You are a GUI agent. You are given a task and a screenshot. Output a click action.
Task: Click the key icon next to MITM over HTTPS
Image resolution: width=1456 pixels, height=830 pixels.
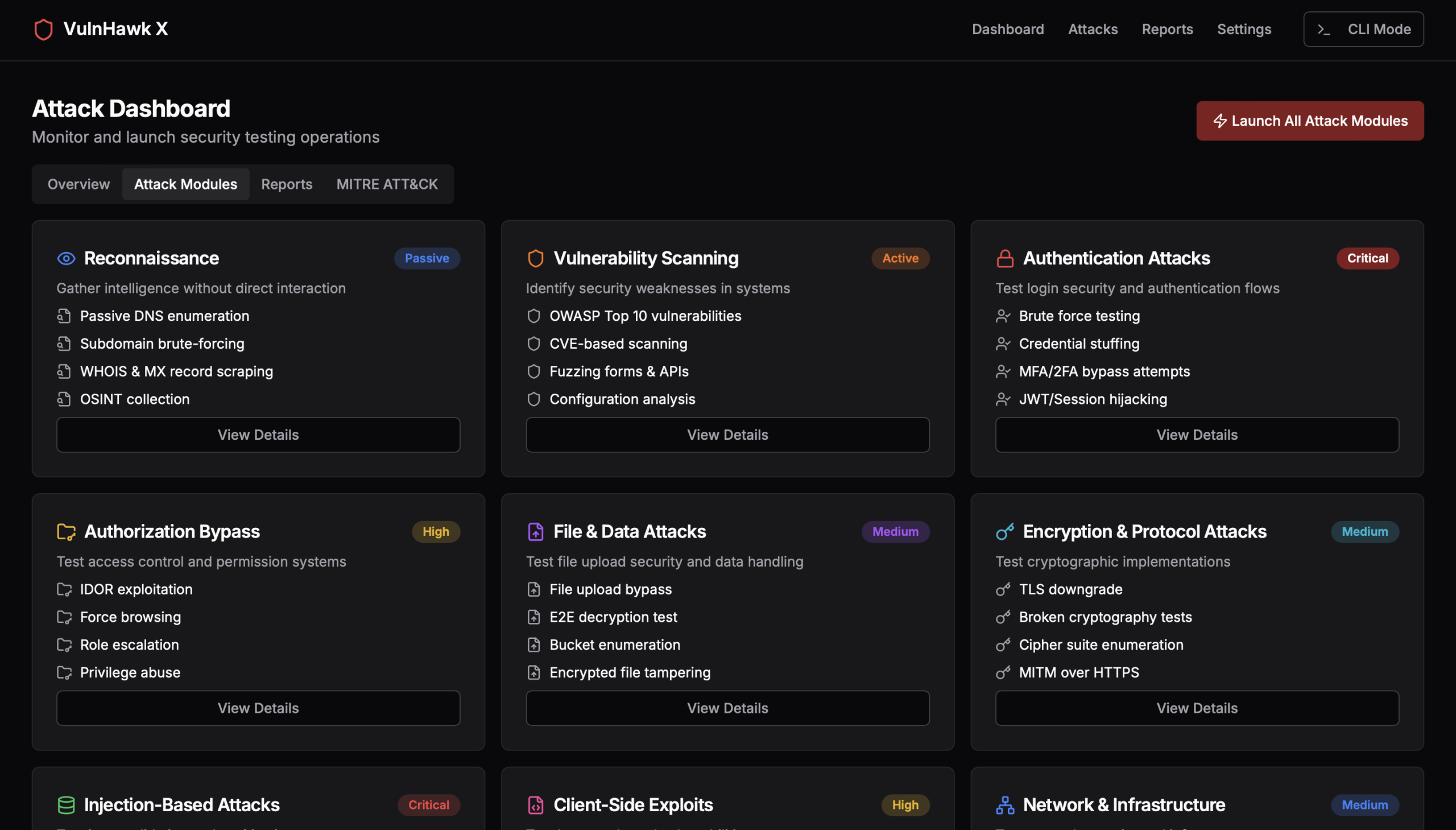(1003, 672)
